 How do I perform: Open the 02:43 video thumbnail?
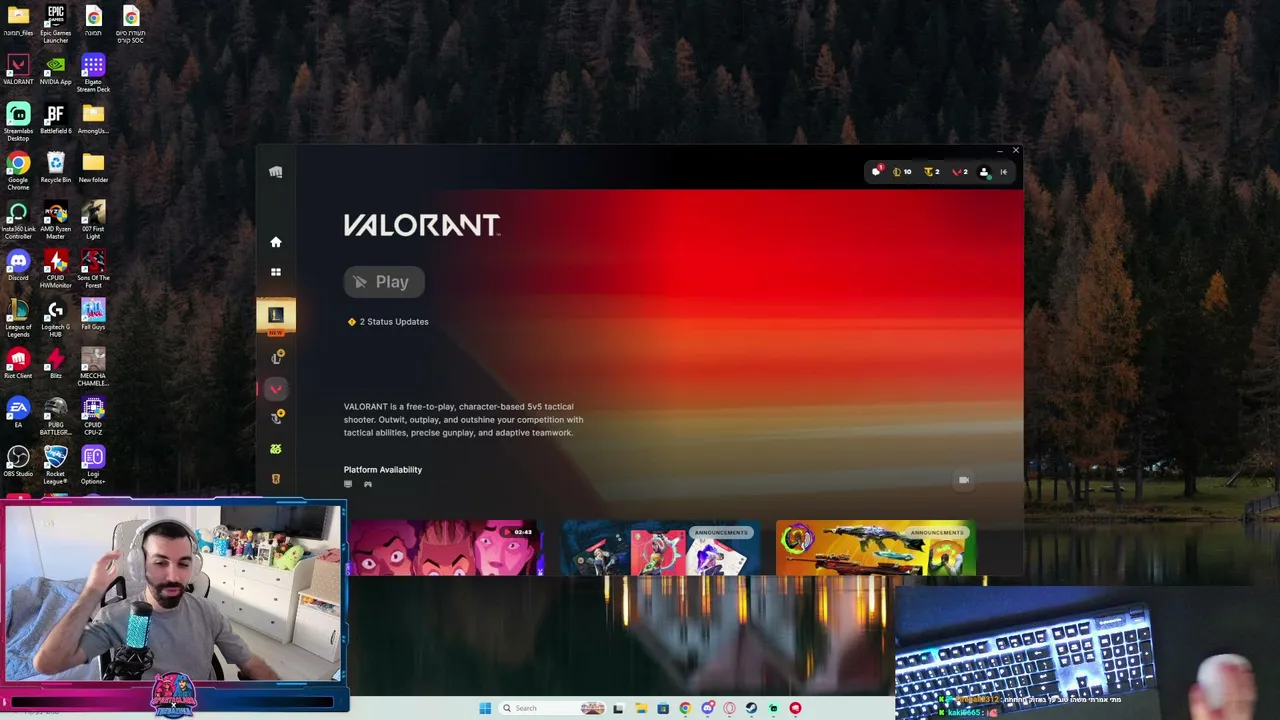click(x=447, y=548)
